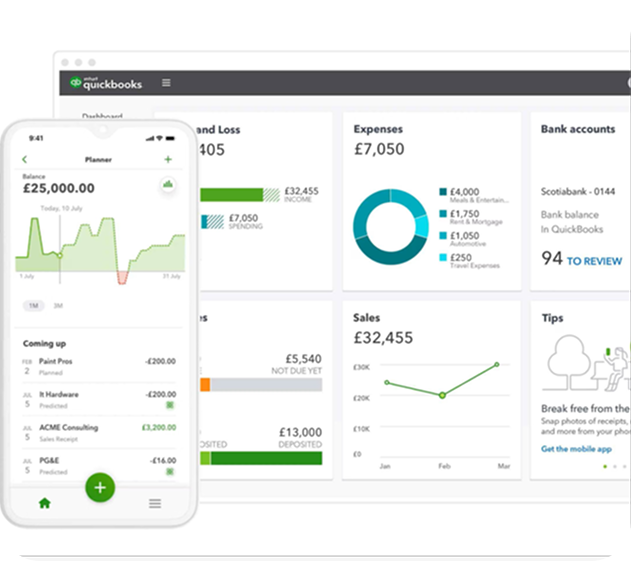This screenshot has width=631, height=561.
Task: Click the Jan point on Sales chart
Action: 387,382
